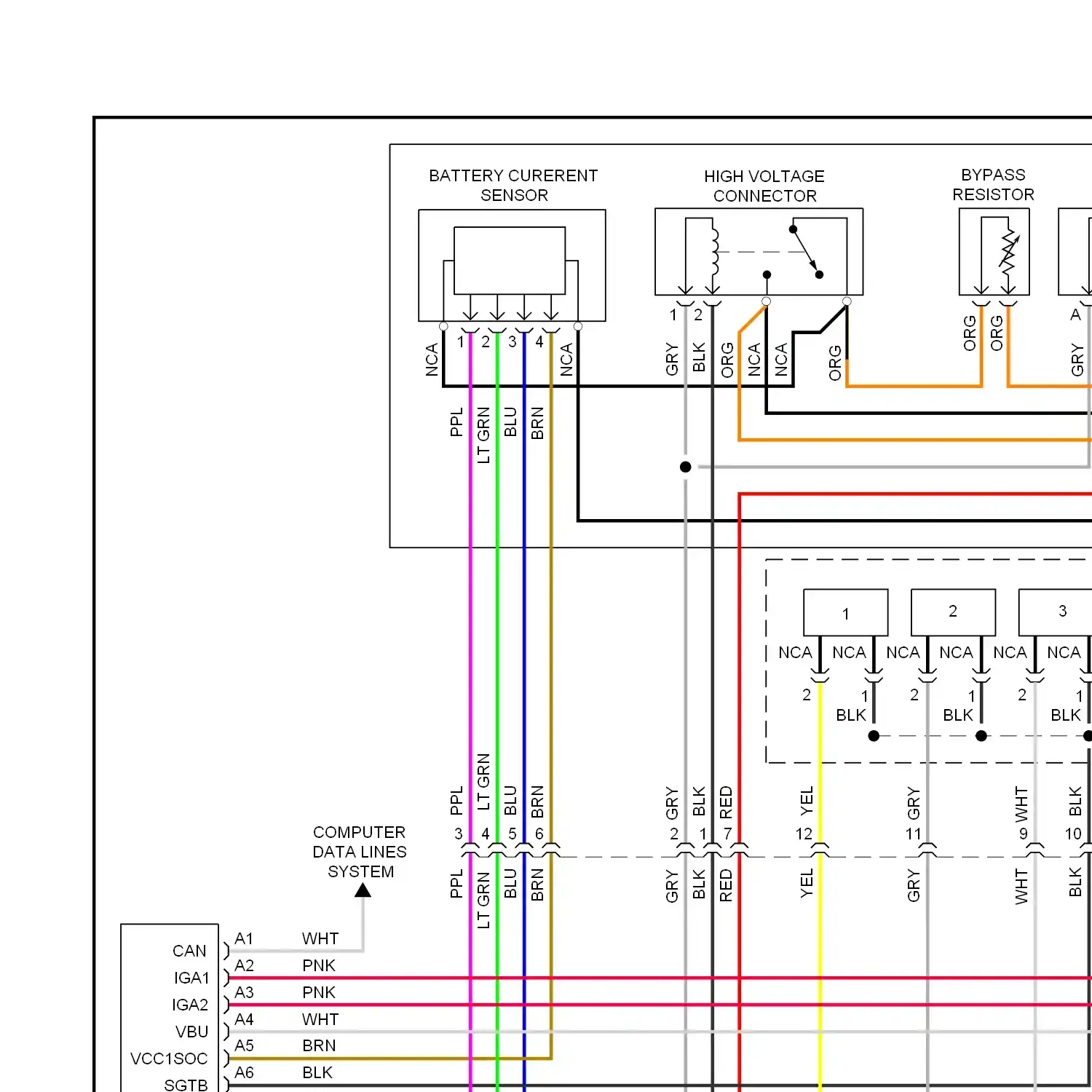Click the WHT label above connector pin 9

click(x=1021, y=804)
